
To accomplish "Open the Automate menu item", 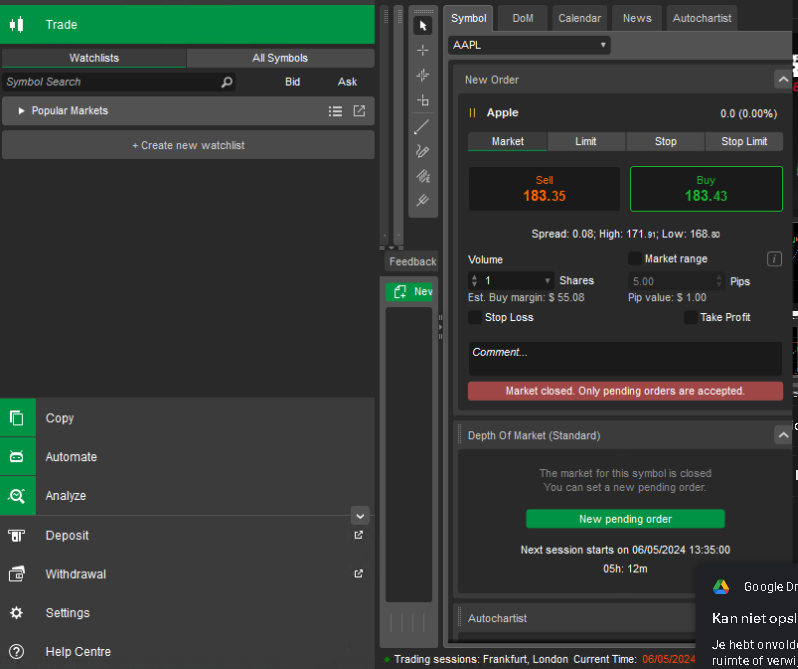I will point(187,457).
